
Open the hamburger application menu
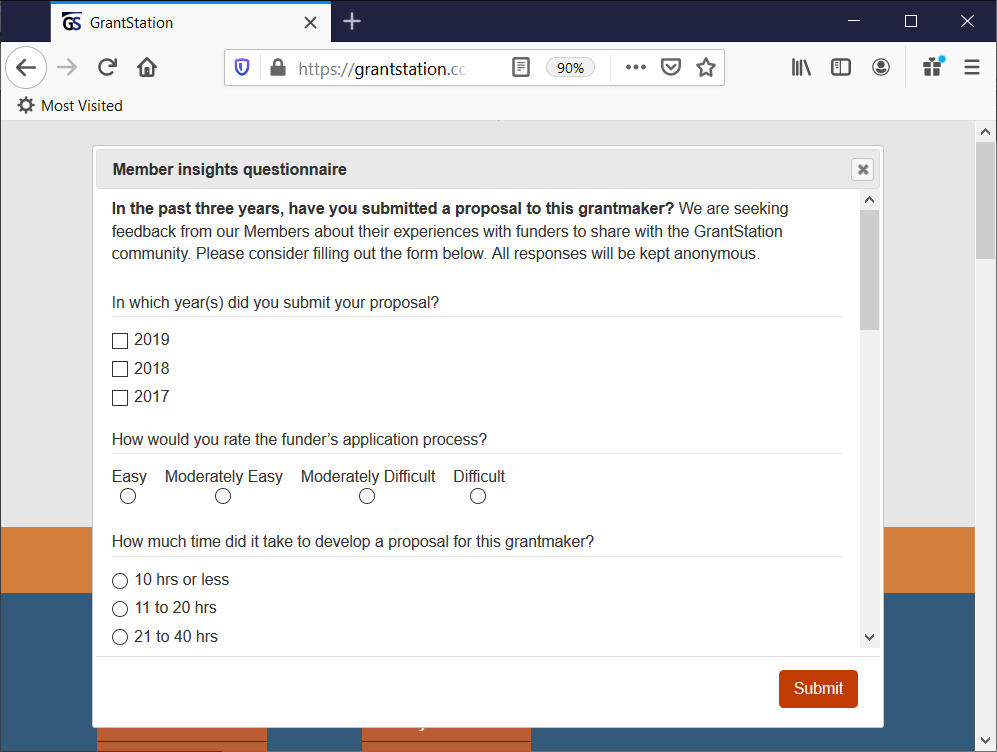tap(971, 67)
